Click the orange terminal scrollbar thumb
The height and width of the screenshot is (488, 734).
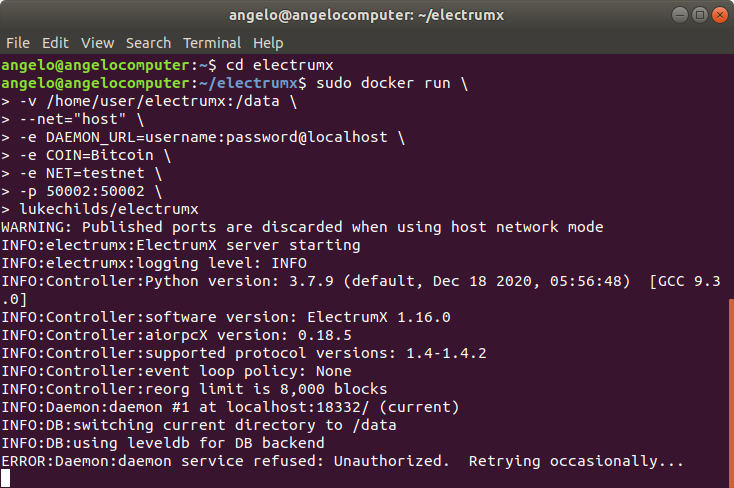(x=731, y=393)
